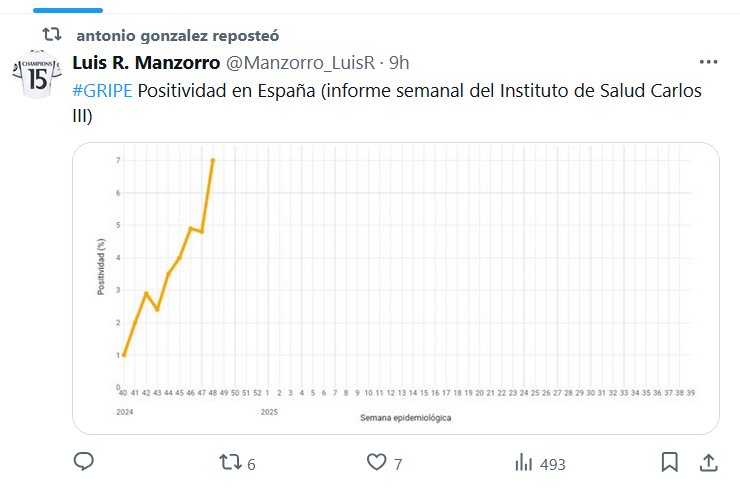The height and width of the screenshot is (490, 740).
Task: Bookmark this tweet
Action: click(x=670, y=463)
